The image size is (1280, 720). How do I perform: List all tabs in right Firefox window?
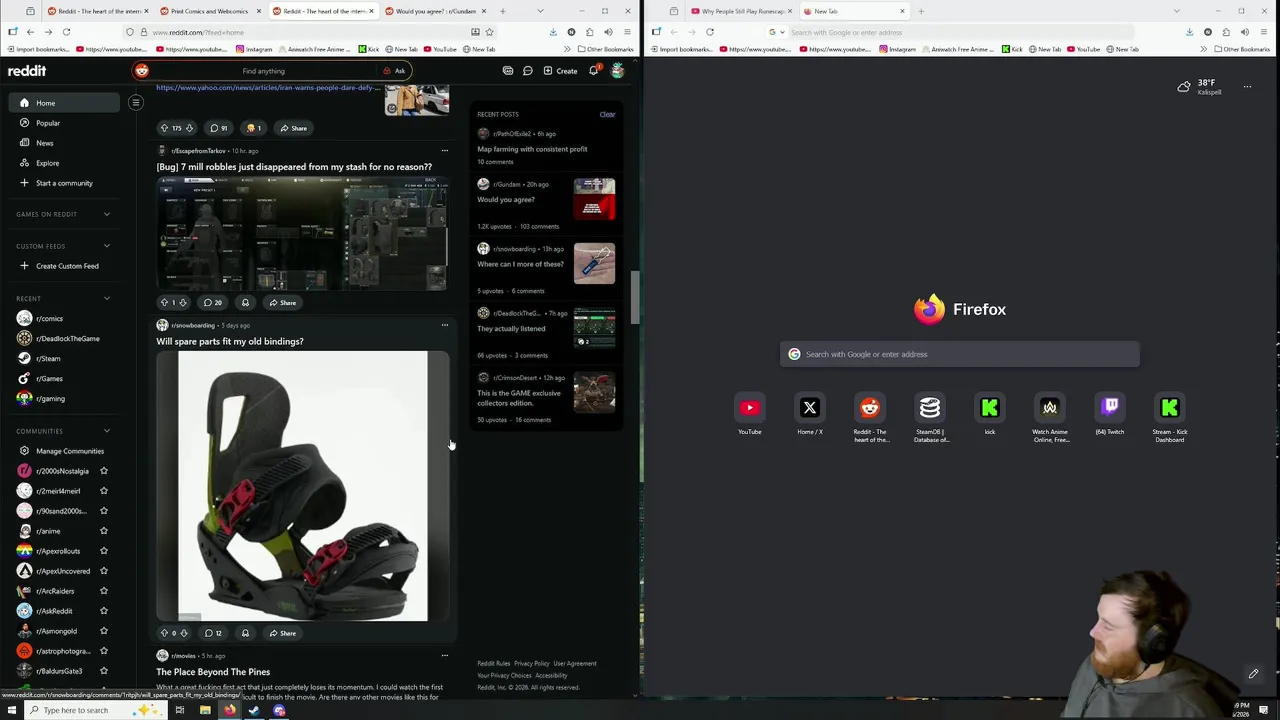click(x=1176, y=11)
